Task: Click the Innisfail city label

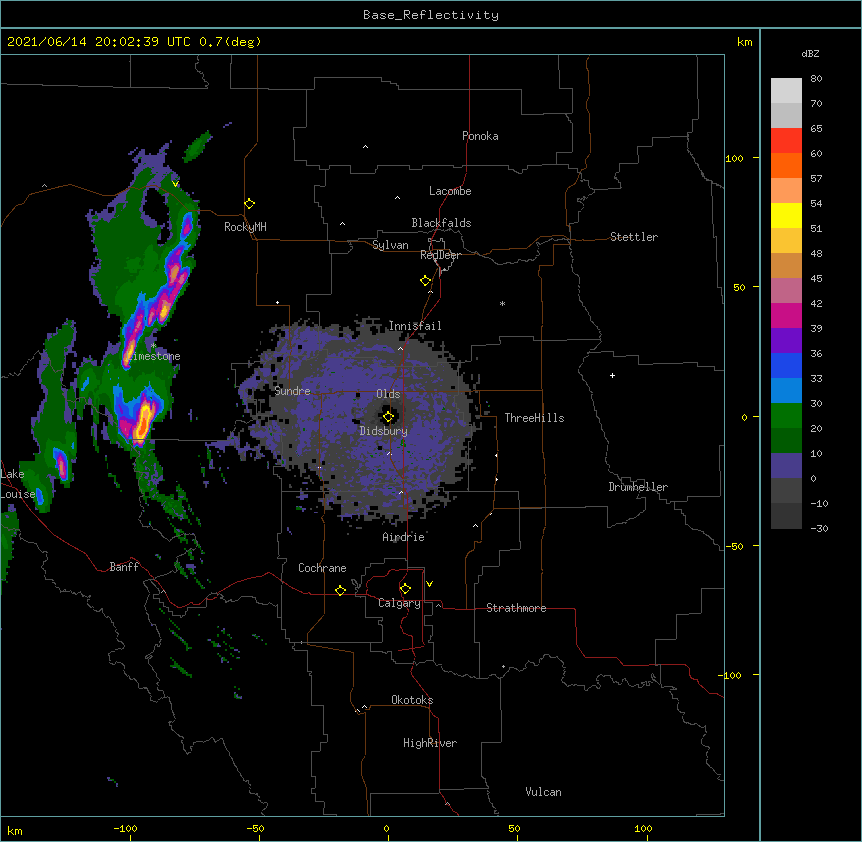Action: coord(415,326)
